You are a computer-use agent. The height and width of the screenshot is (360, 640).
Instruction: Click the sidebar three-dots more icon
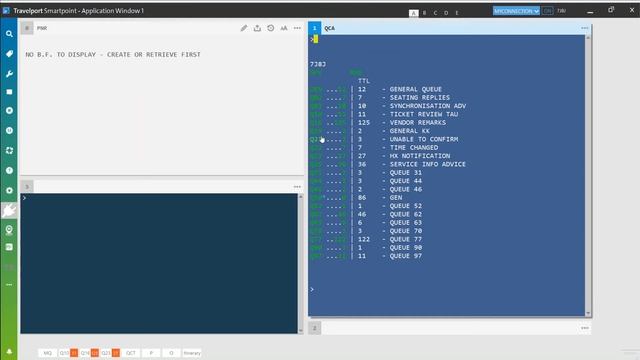pyautogui.click(x=9, y=284)
